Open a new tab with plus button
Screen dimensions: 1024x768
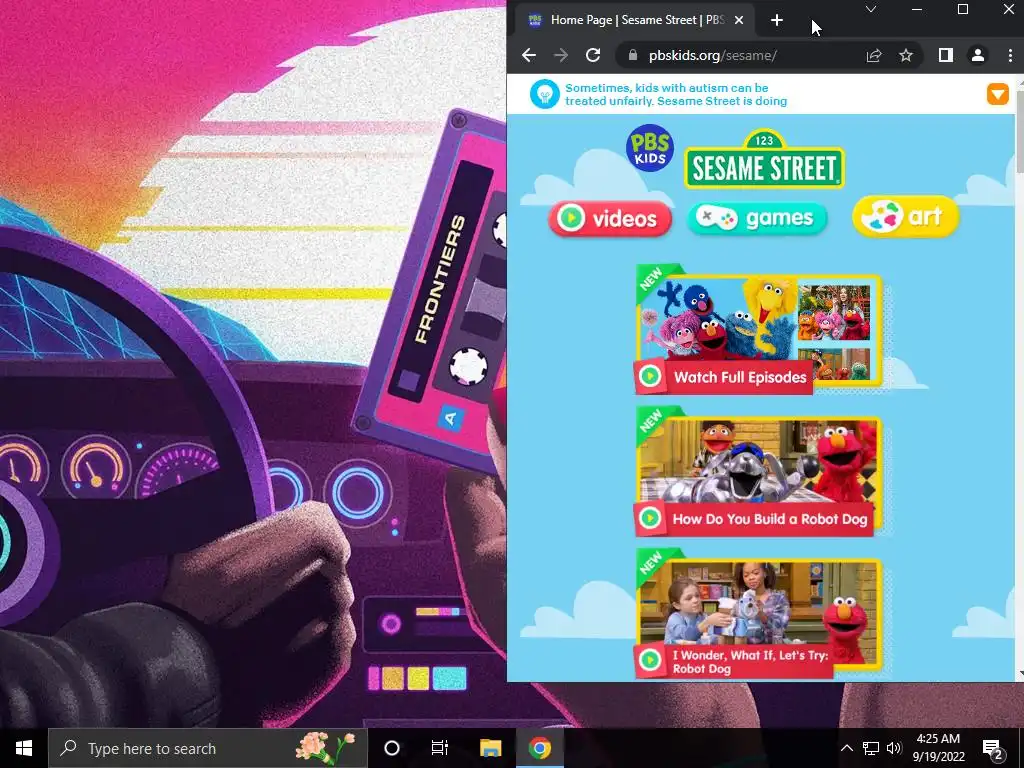[x=776, y=20]
